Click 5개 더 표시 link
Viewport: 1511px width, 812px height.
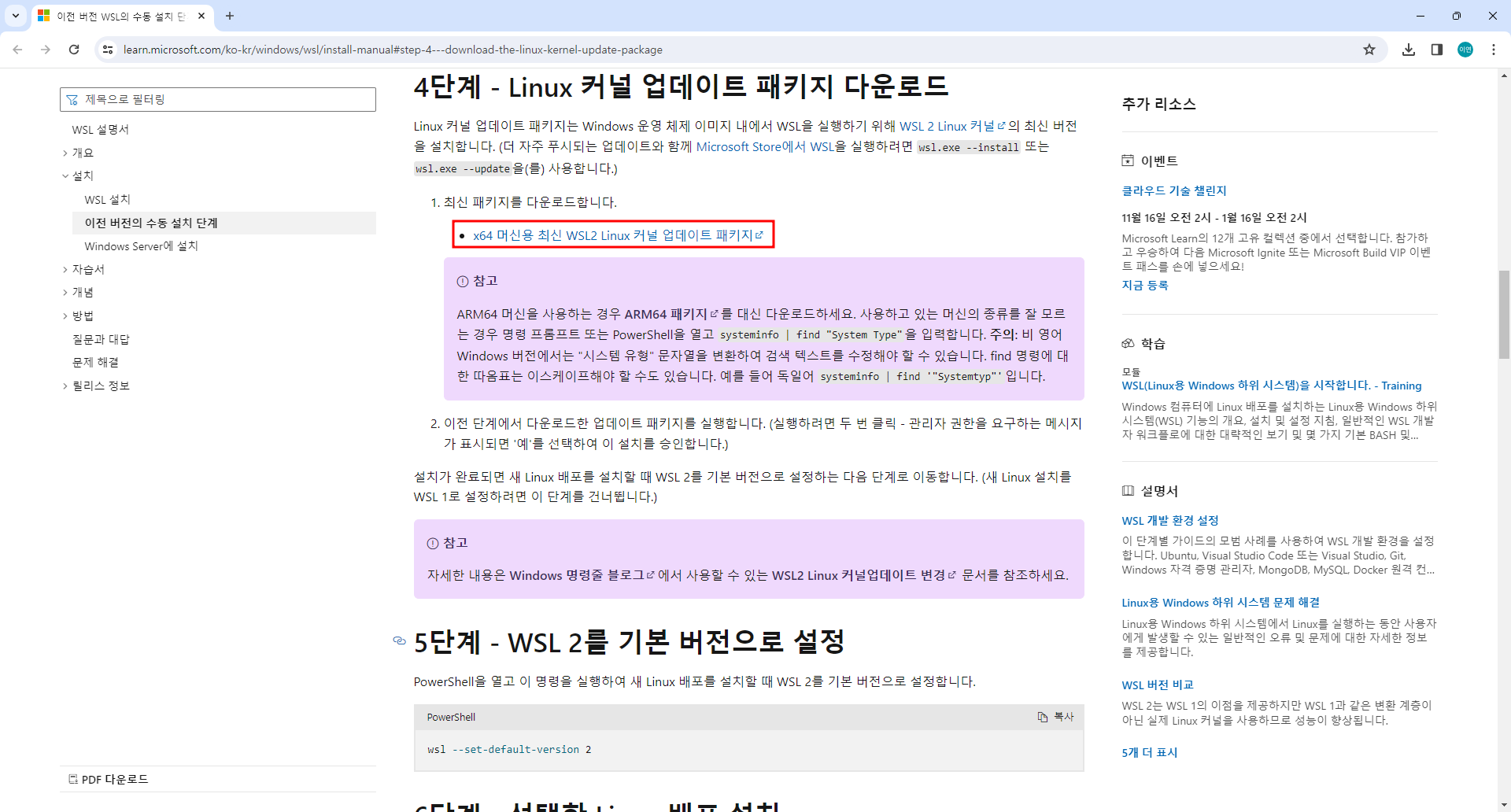(x=1150, y=752)
